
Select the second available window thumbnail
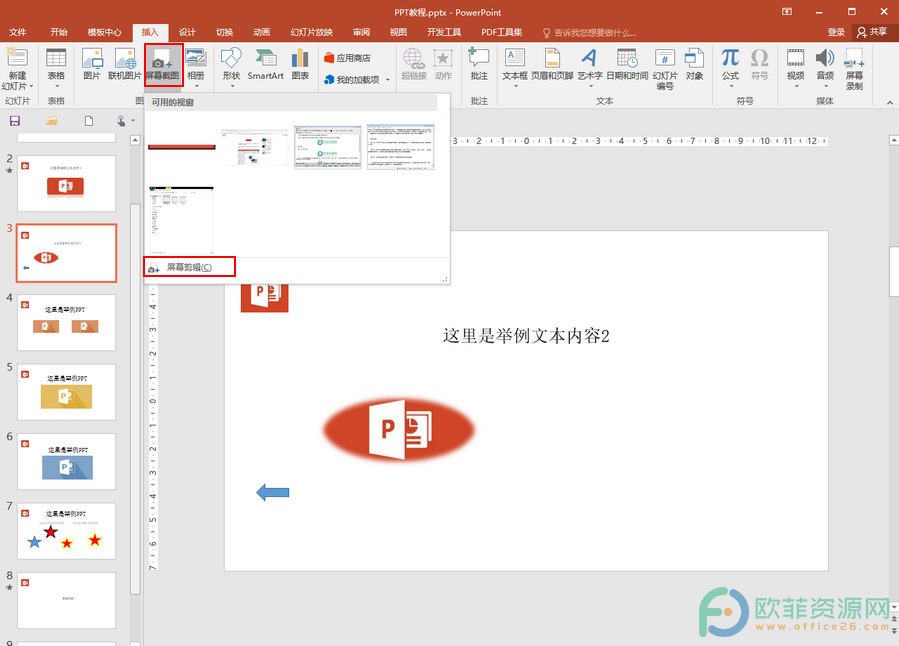tap(255, 147)
